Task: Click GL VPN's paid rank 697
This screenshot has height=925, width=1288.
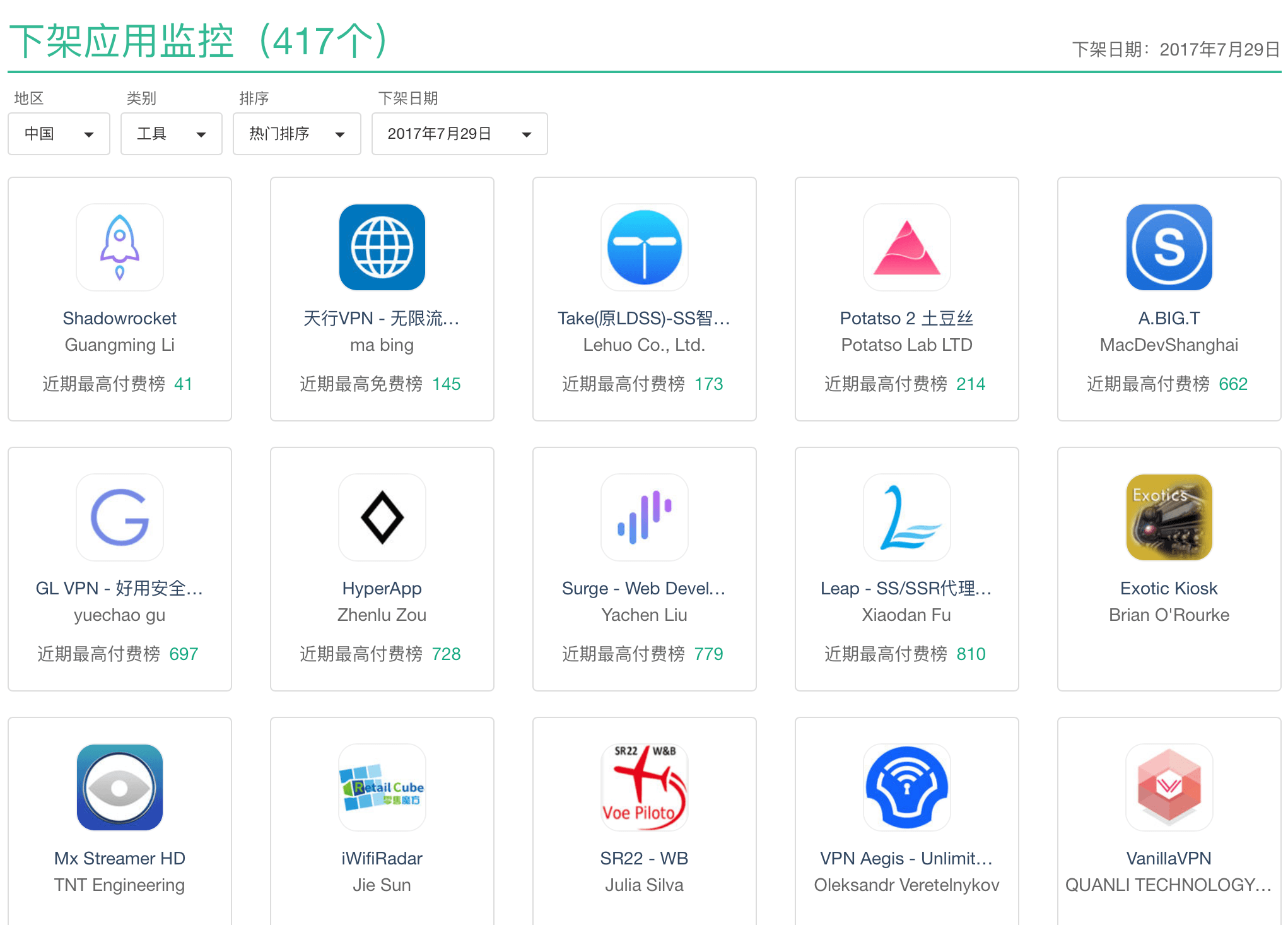Action: (184, 654)
